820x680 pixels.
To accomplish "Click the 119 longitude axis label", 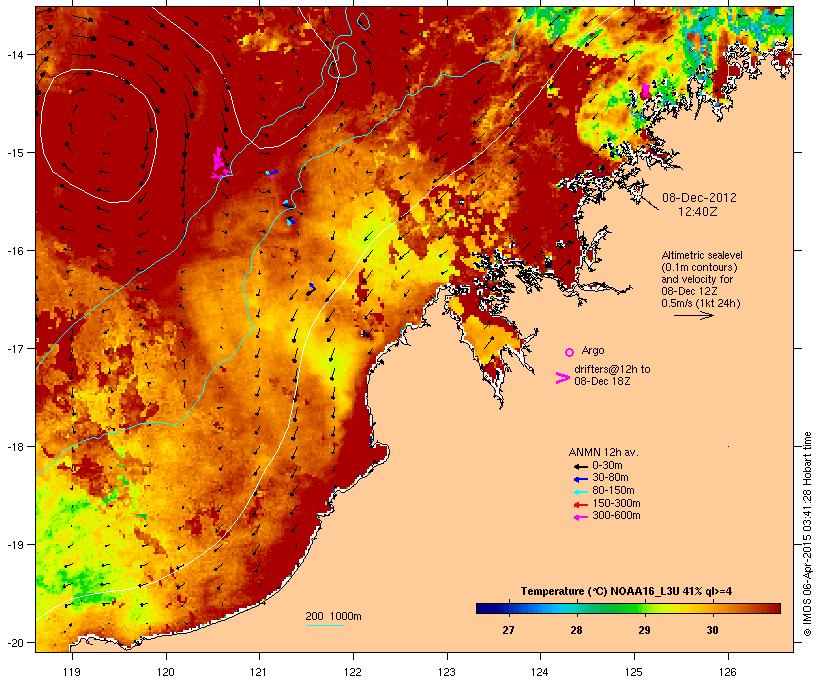I will (72, 672).
